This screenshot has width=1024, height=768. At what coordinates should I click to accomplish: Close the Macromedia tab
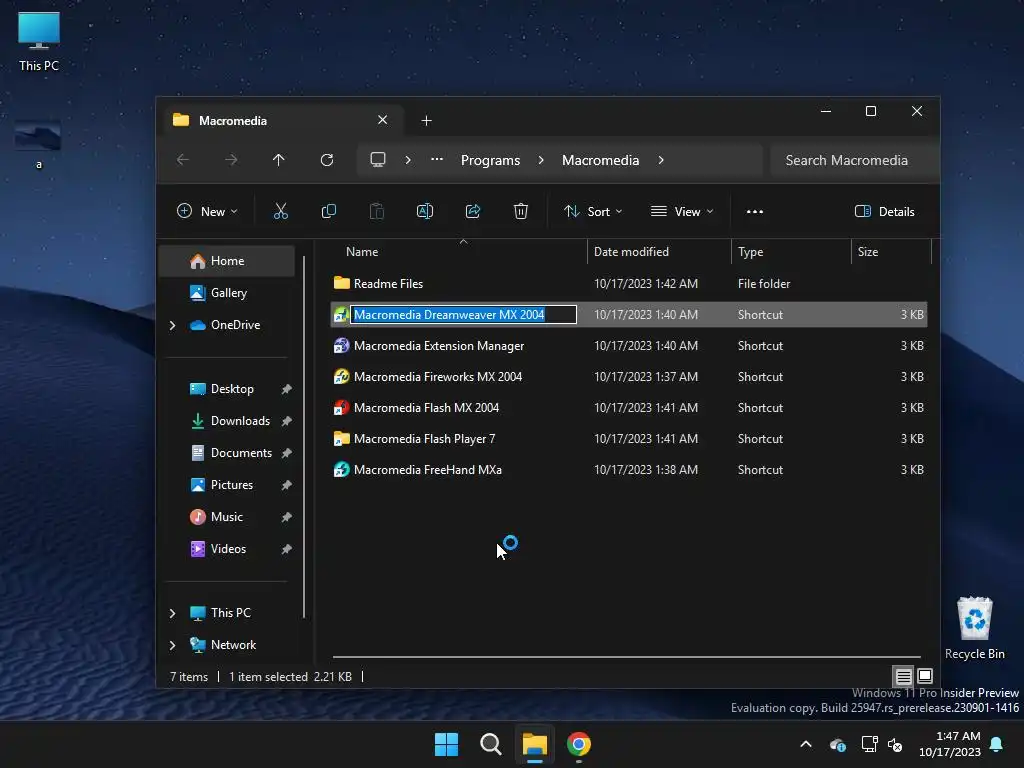(x=383, y=120)
